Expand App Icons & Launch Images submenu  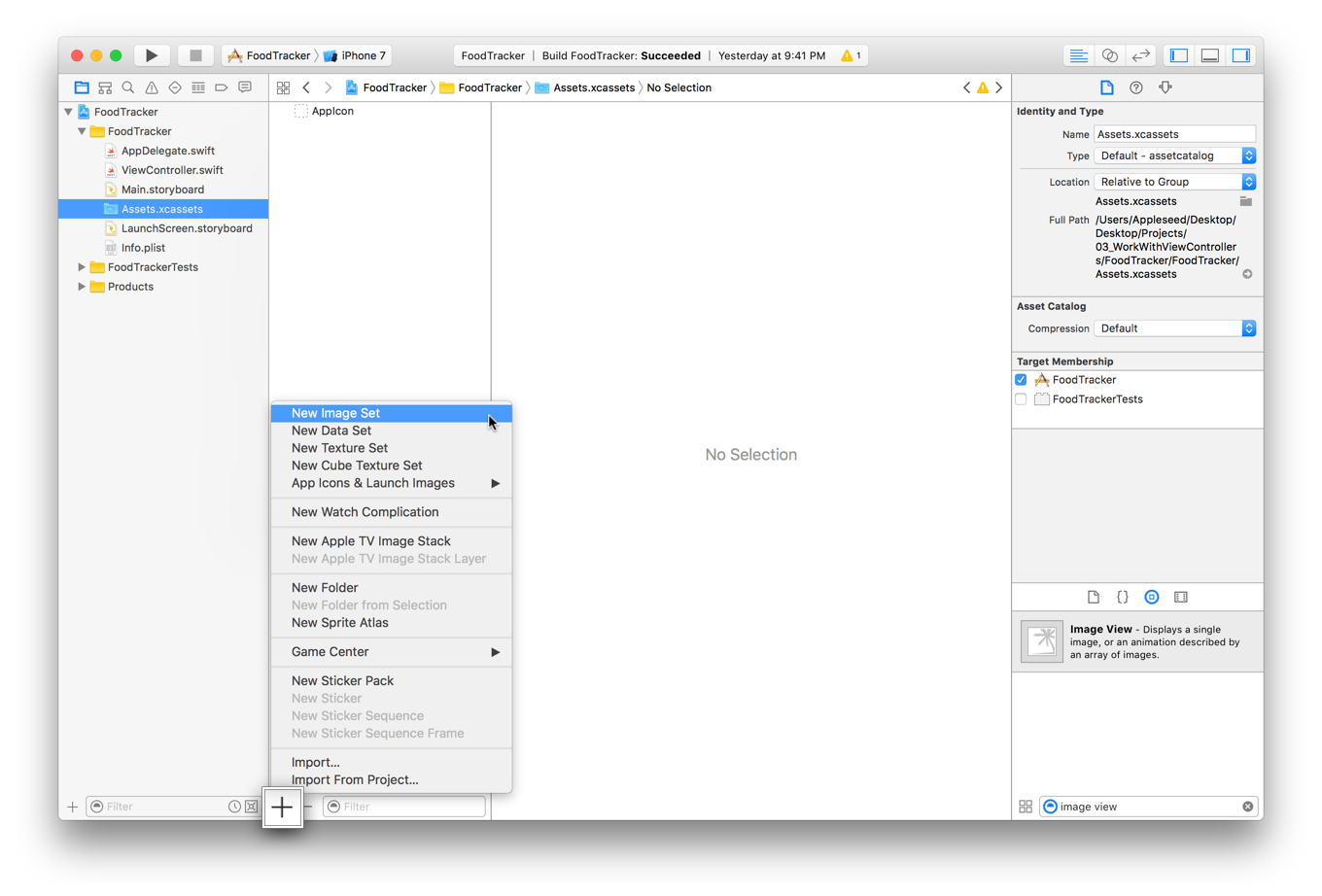(391, 483)
